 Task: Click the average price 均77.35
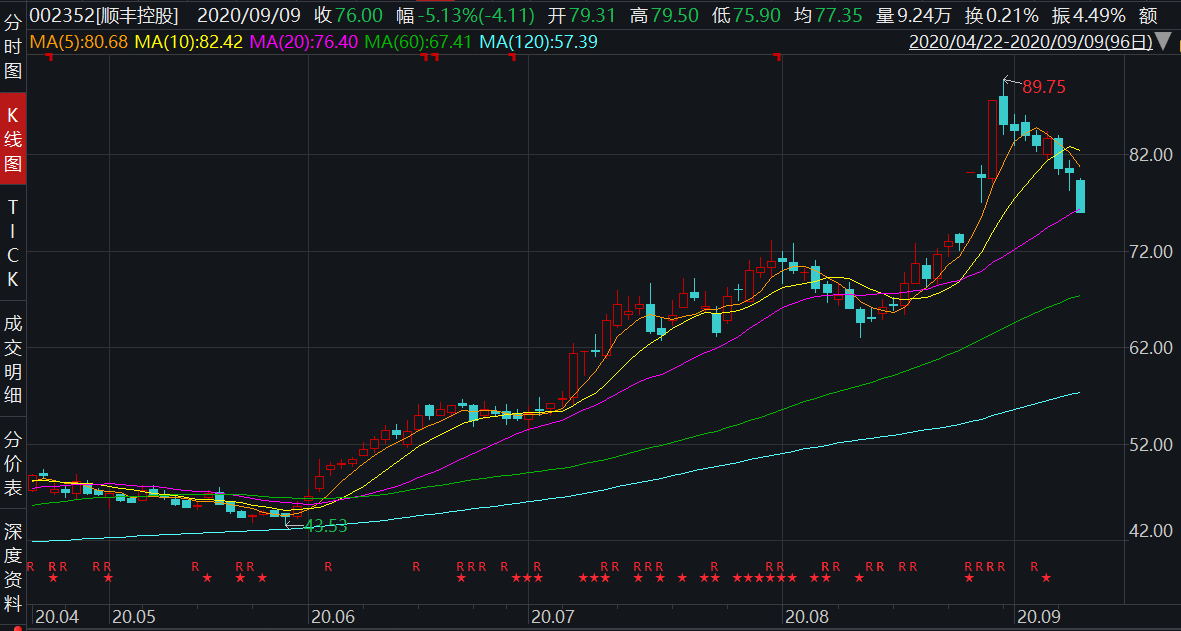(828, 15)
